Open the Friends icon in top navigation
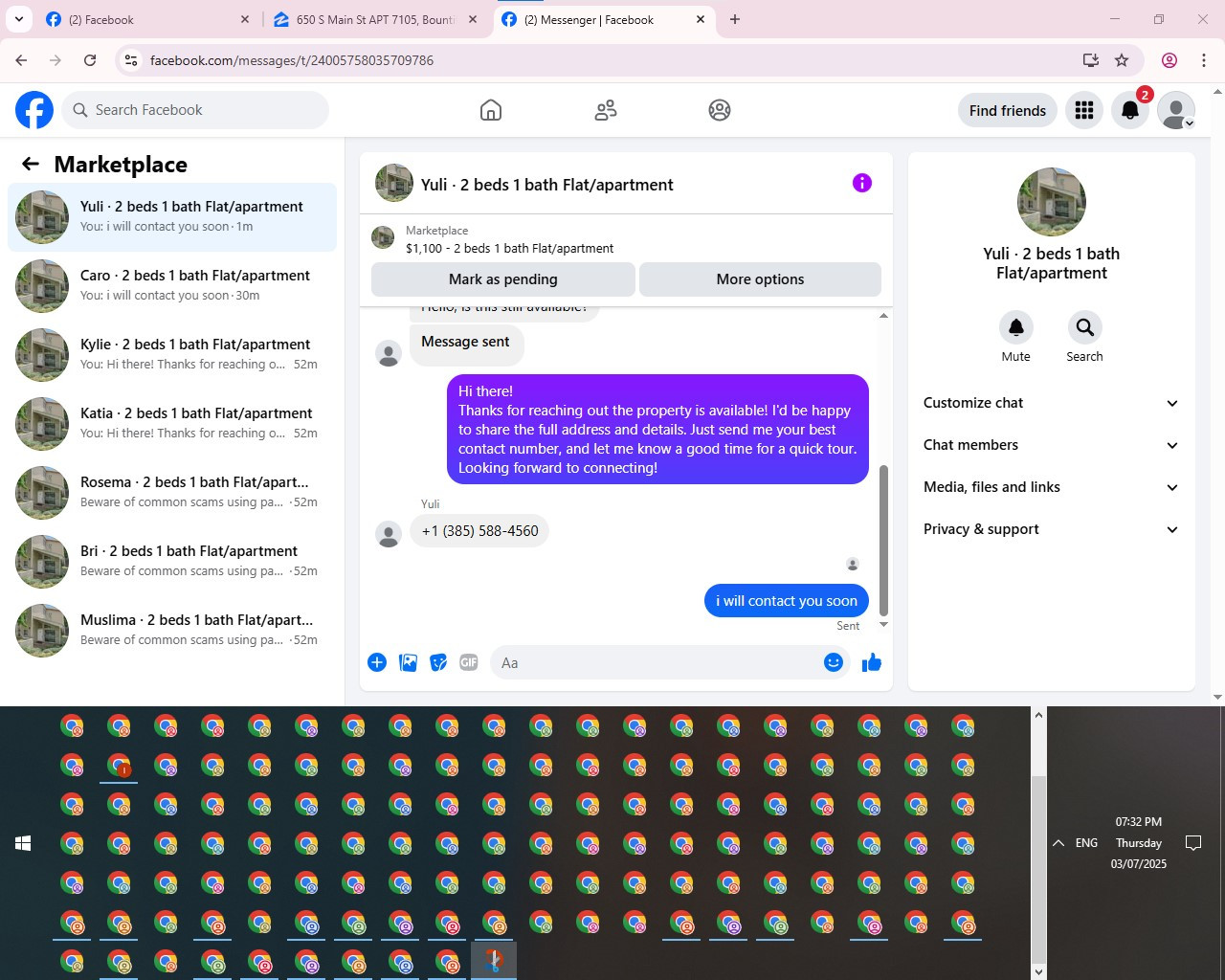Screen dimensions: 1225x980 pyautogui.click(x=606, y=110)
